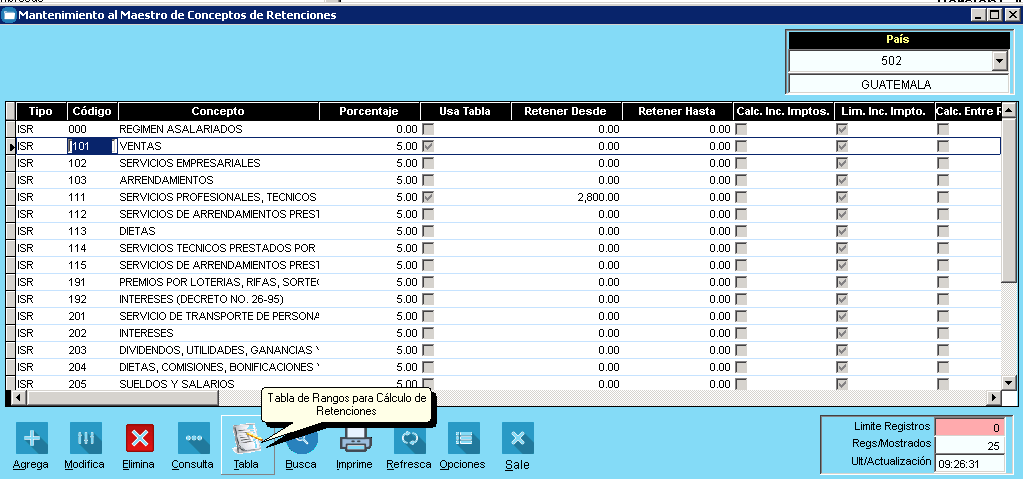The height and width of the screenshot is (479, 1023).
Task: Click the Porcentaje column header
Action: (369, 111)
